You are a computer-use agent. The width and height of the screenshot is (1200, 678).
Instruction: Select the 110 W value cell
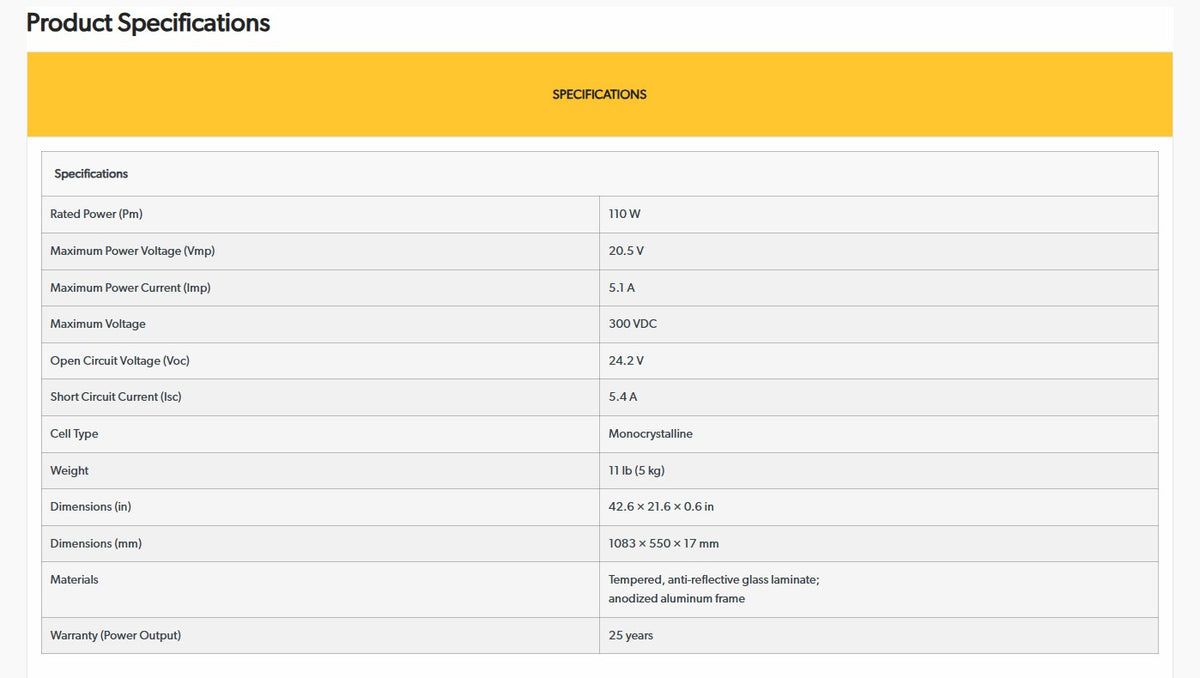click(878, 214)
